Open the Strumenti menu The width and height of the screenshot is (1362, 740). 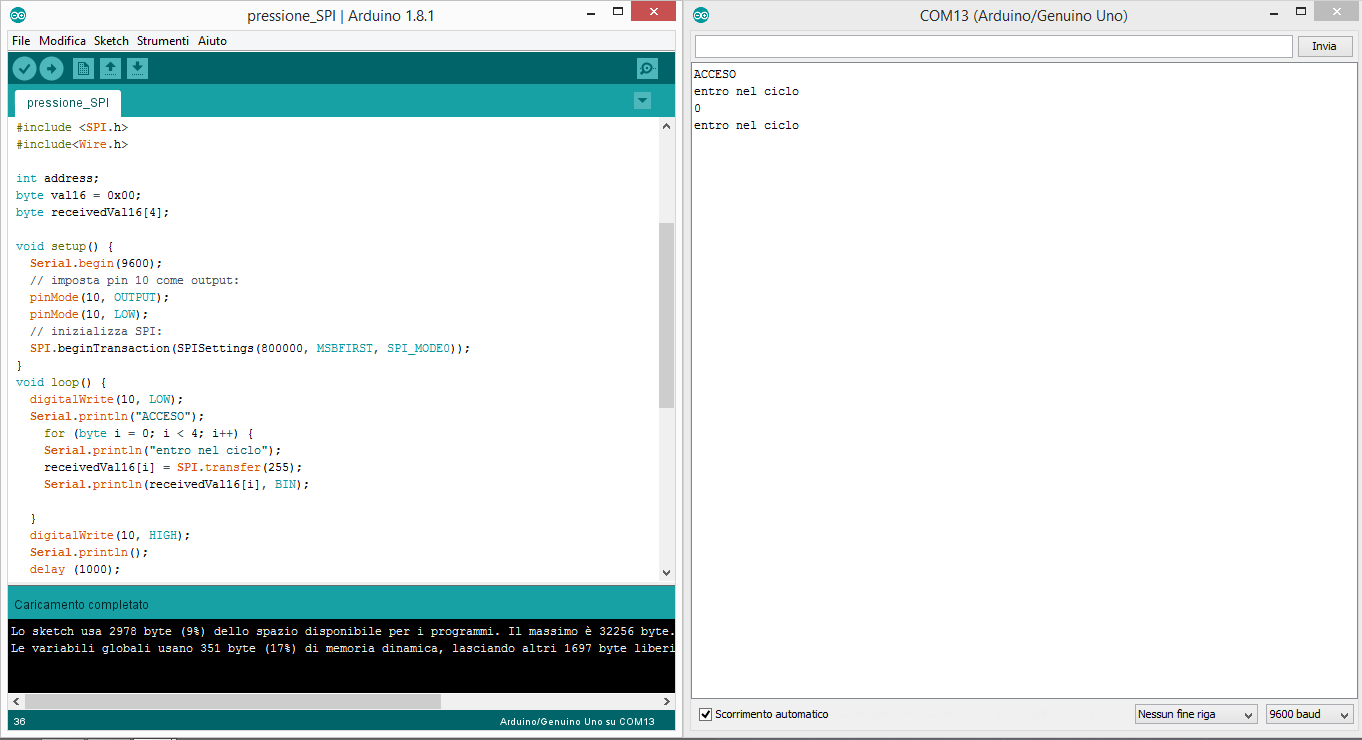(163, 41)
